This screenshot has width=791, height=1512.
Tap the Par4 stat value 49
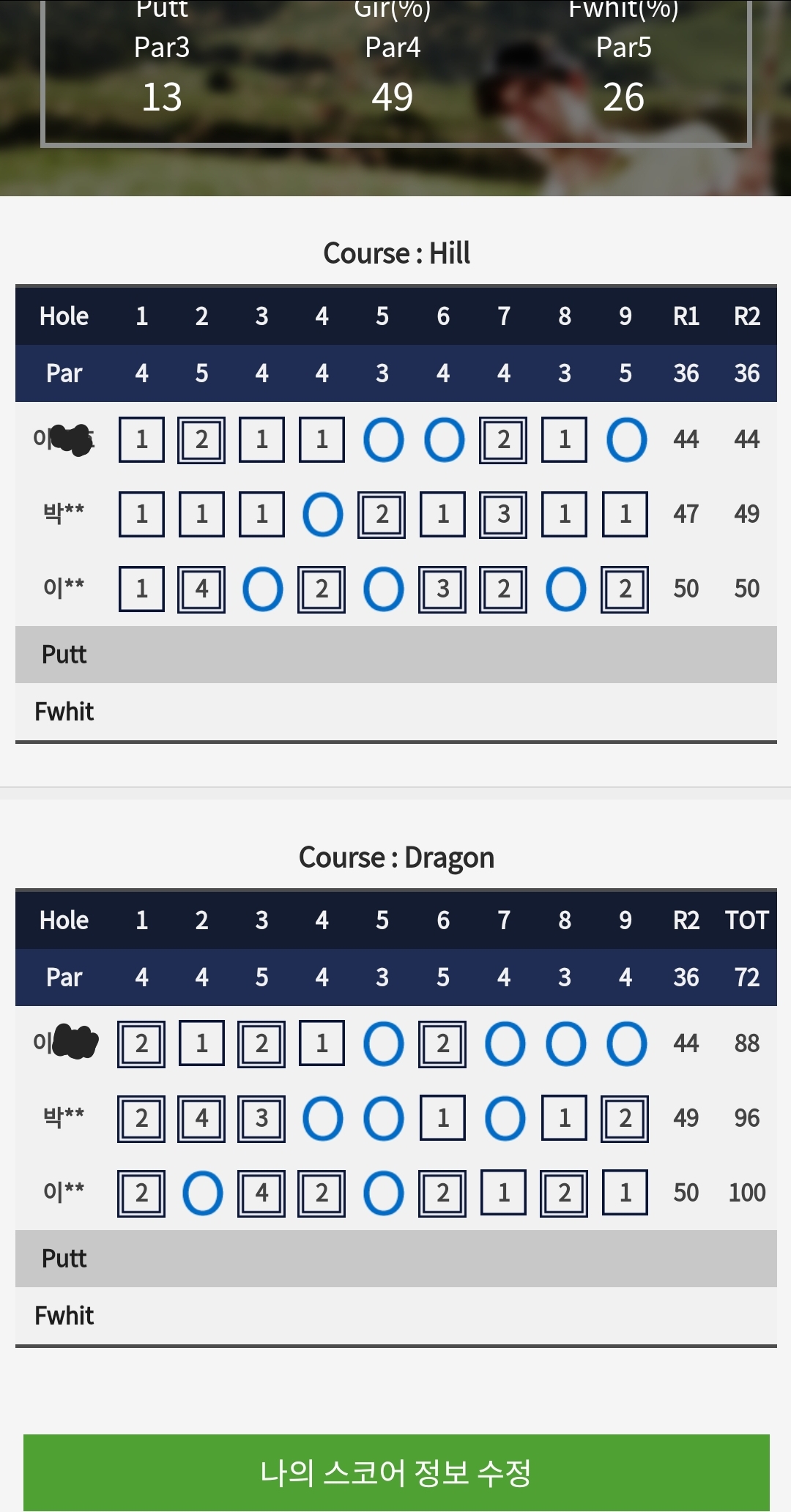(x=393, y=97)
